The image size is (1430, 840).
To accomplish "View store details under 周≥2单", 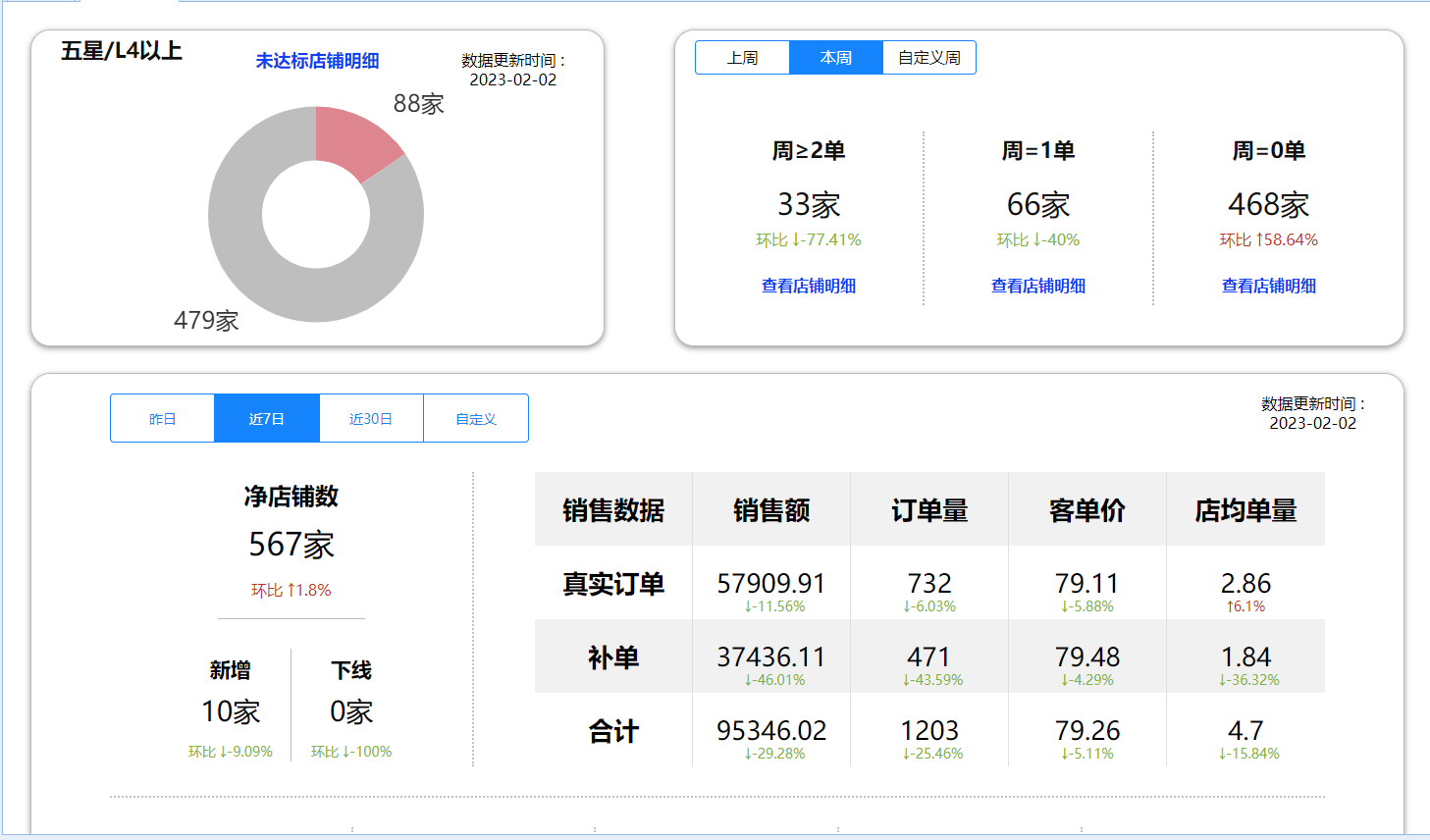I will point(809,286).
